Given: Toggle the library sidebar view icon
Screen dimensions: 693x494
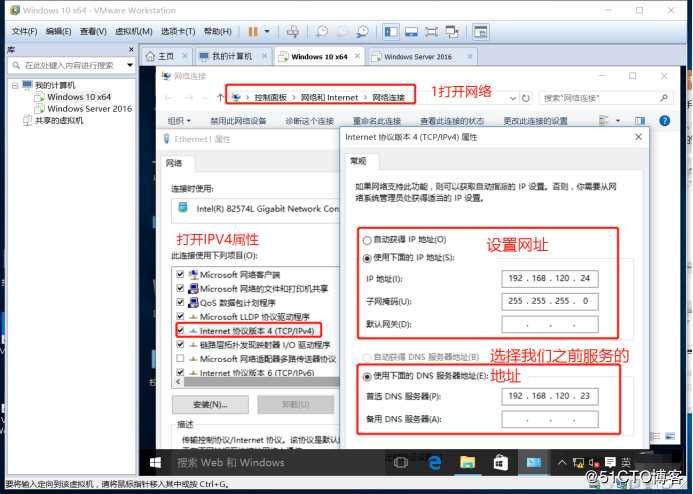Looking at the screenshot, I should (391, 32).
